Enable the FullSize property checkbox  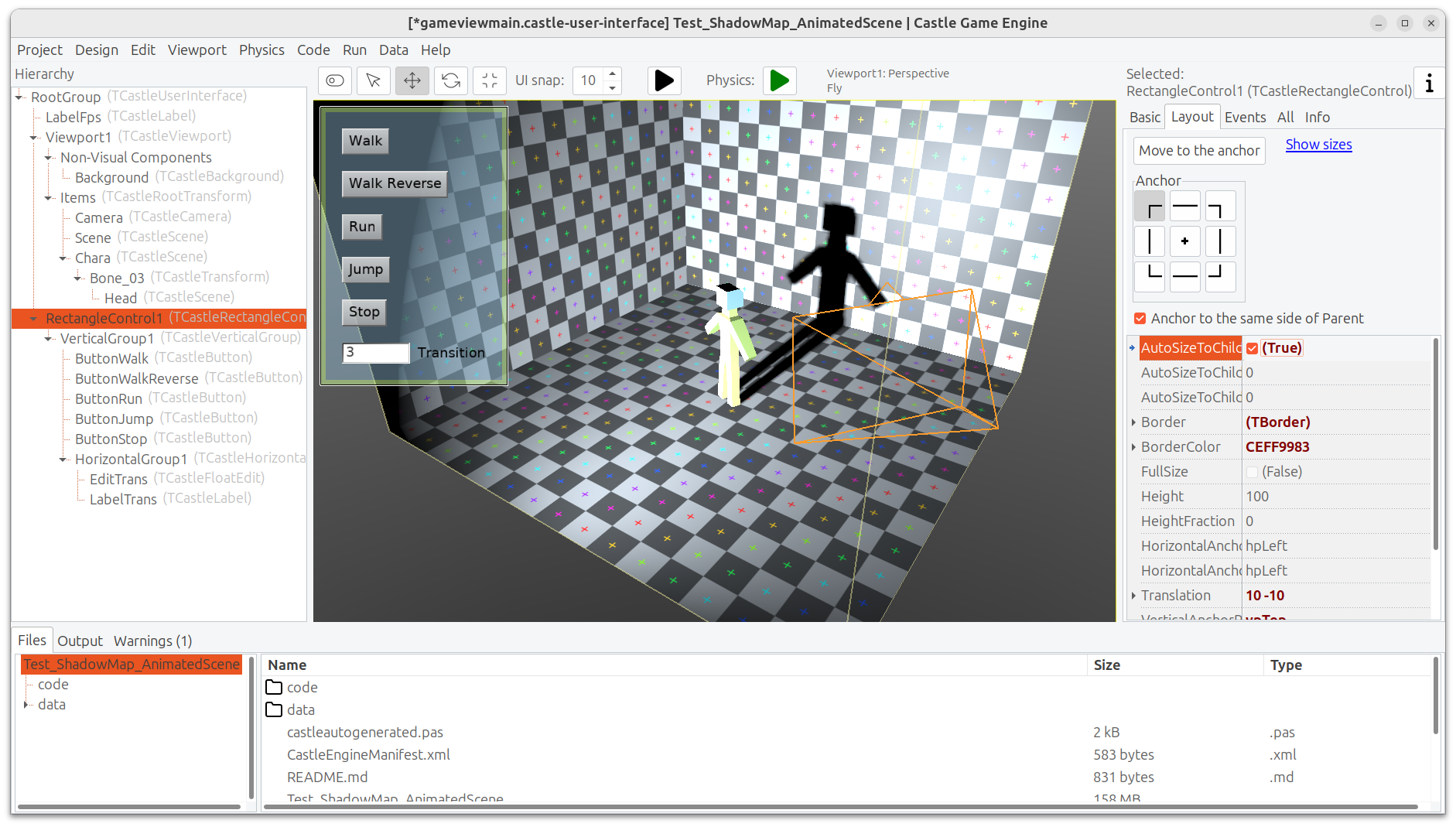click(x=1252, y=472)
